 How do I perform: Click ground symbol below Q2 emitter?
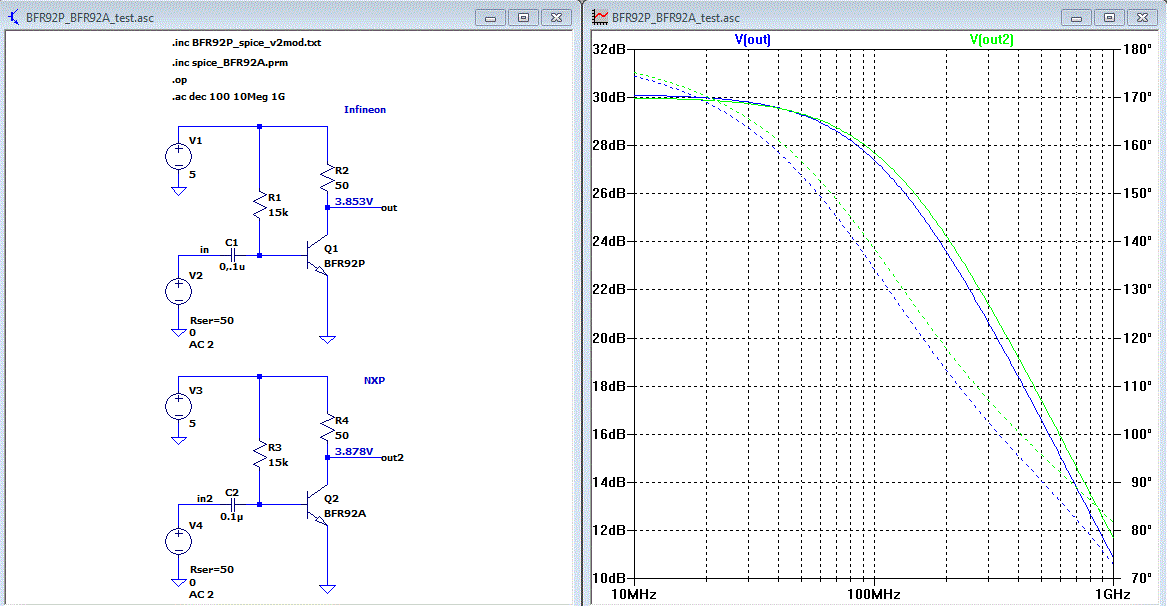coord(327,589)
